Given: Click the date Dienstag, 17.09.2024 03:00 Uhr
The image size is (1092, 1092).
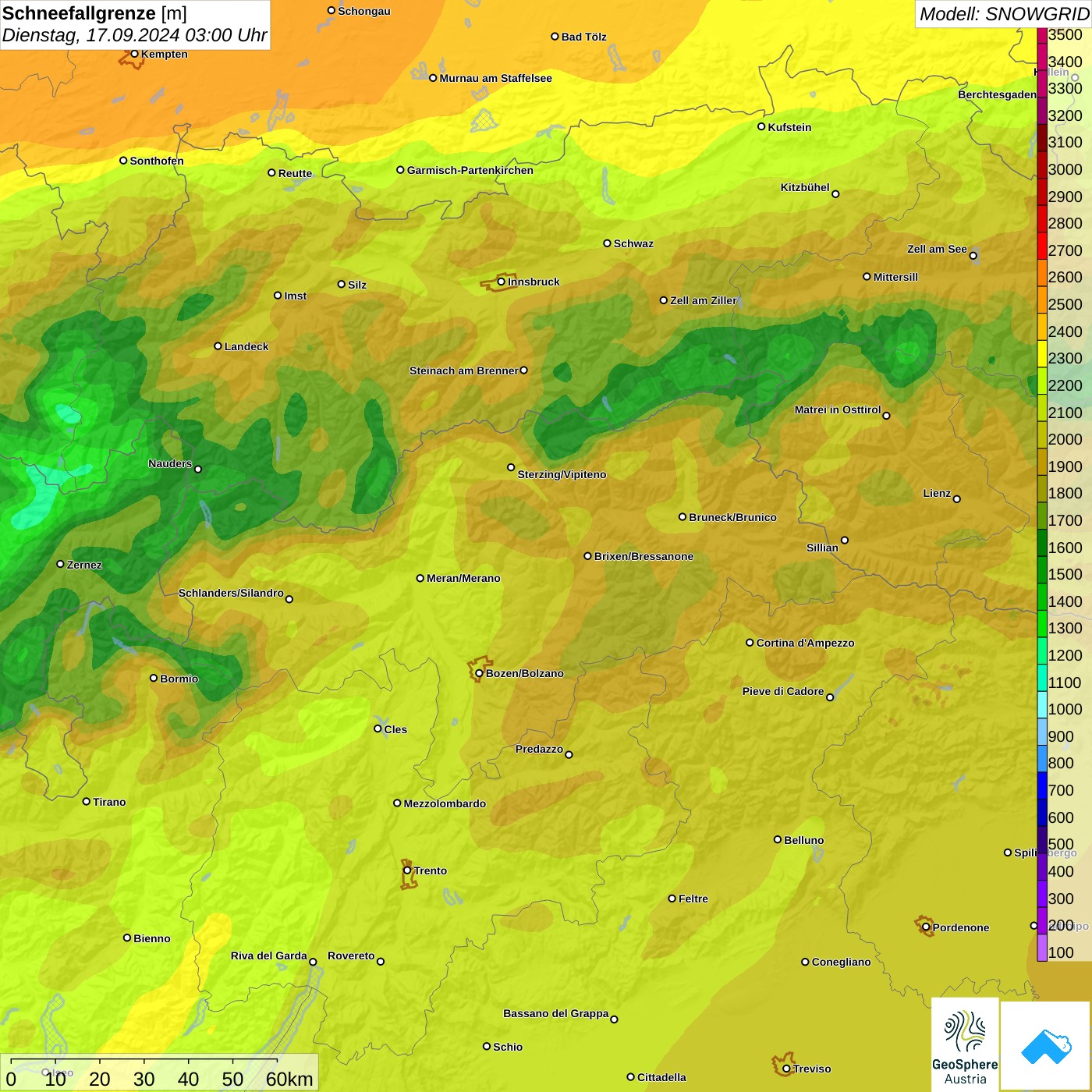Looking at the screenshot, I should point(134,35).
